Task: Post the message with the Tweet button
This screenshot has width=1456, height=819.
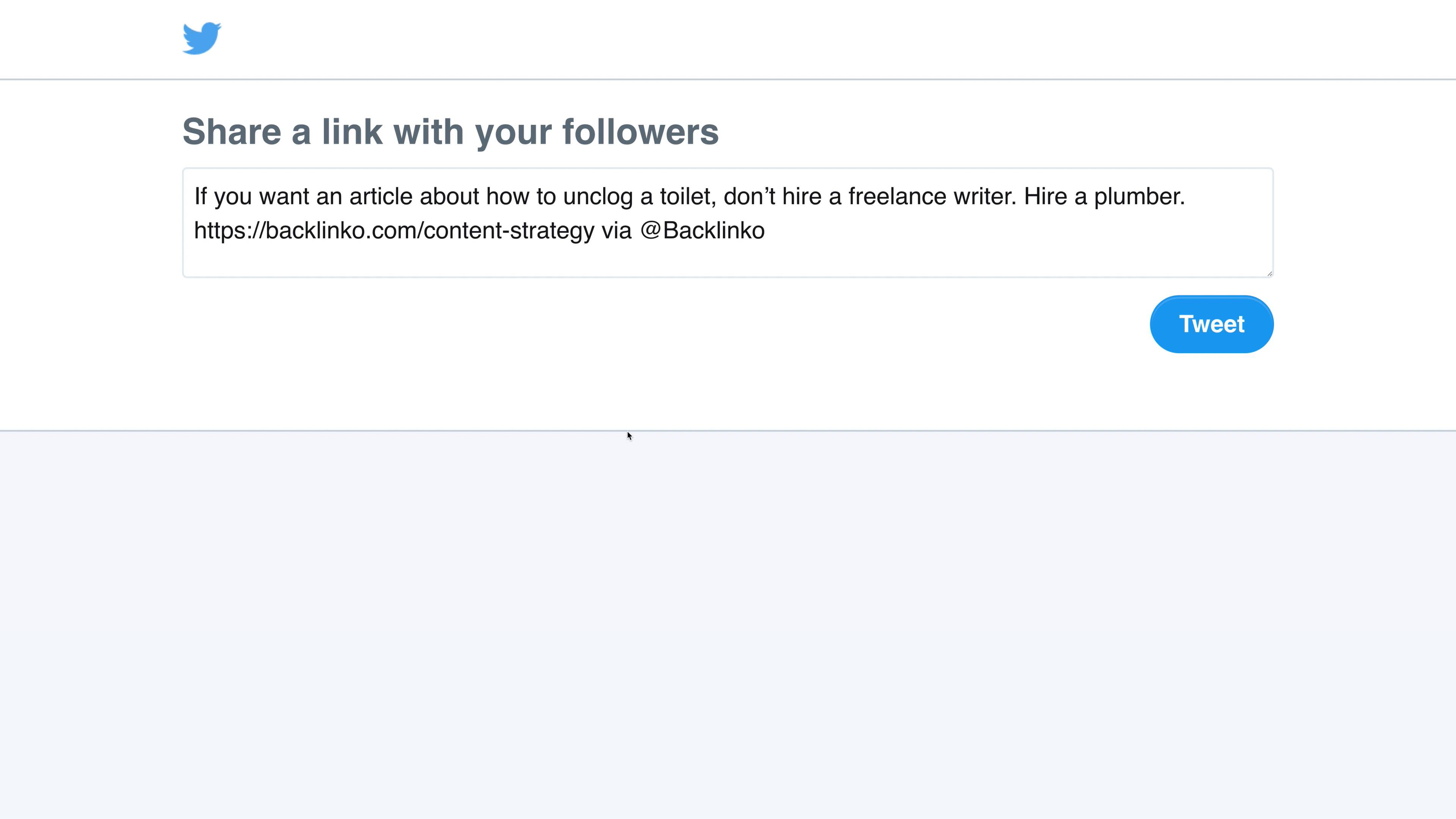Action: [1211, 325]
